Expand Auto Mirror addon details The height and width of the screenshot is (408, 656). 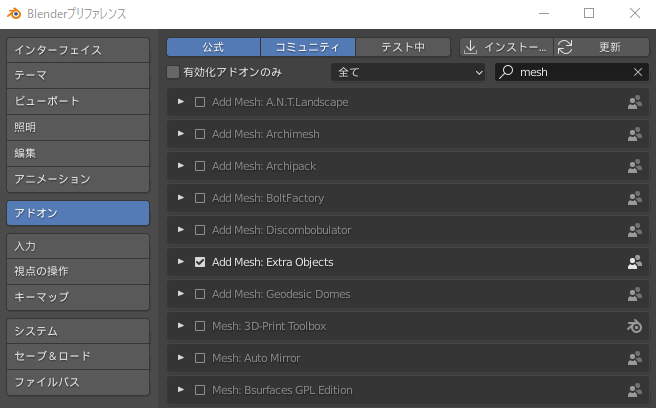click(x=181, y=358)
